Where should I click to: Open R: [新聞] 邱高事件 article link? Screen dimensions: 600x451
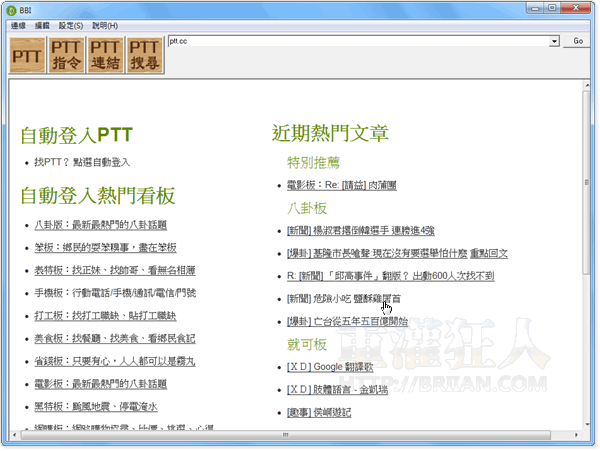(x=391, y=276)
